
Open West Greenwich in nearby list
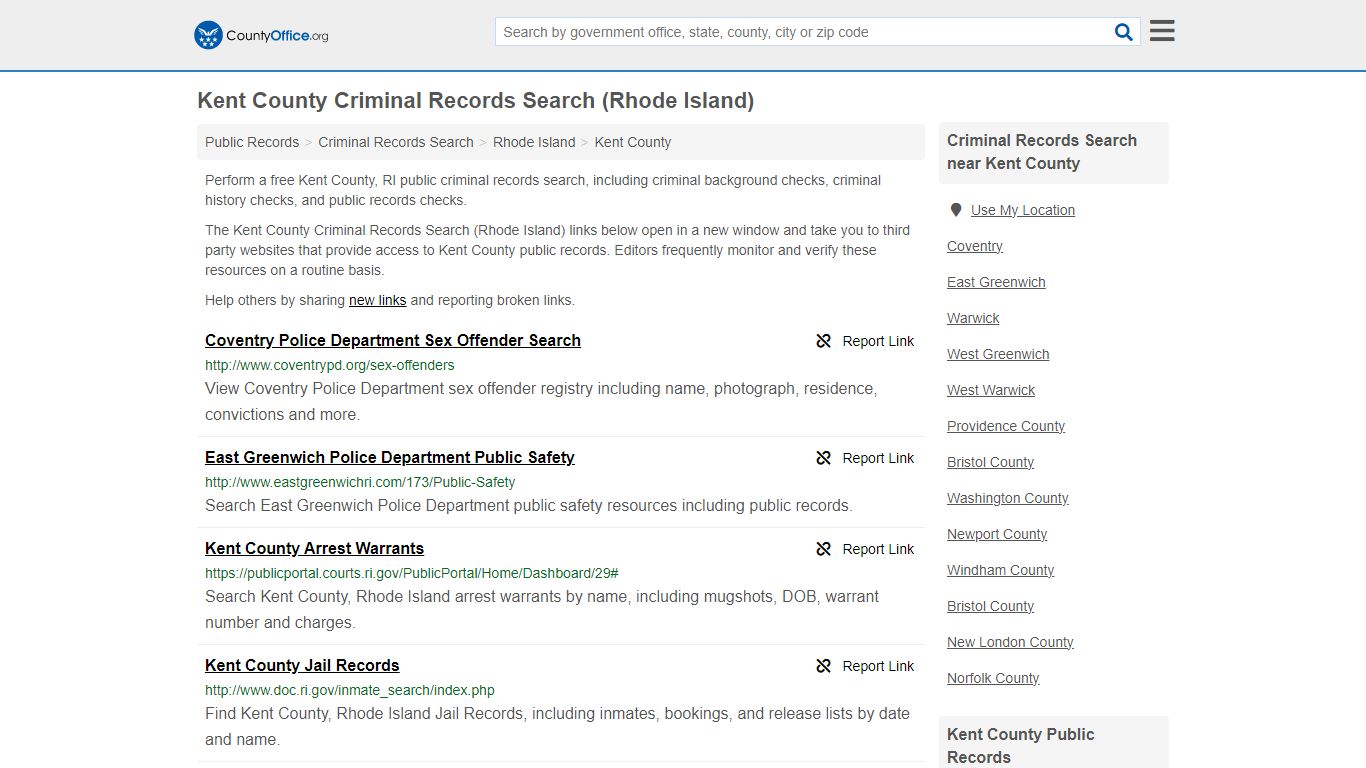[x=998, y=354]
